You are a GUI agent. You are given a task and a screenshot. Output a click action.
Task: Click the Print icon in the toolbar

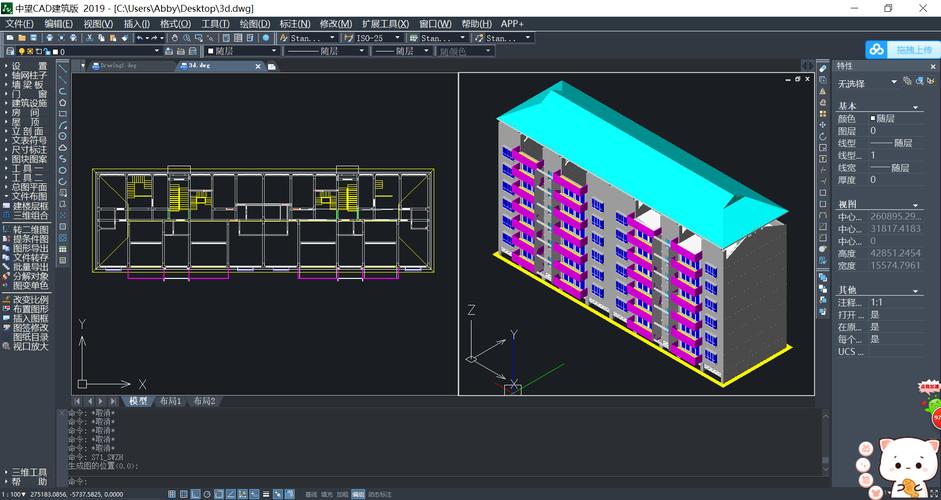[x=49, y=37]
